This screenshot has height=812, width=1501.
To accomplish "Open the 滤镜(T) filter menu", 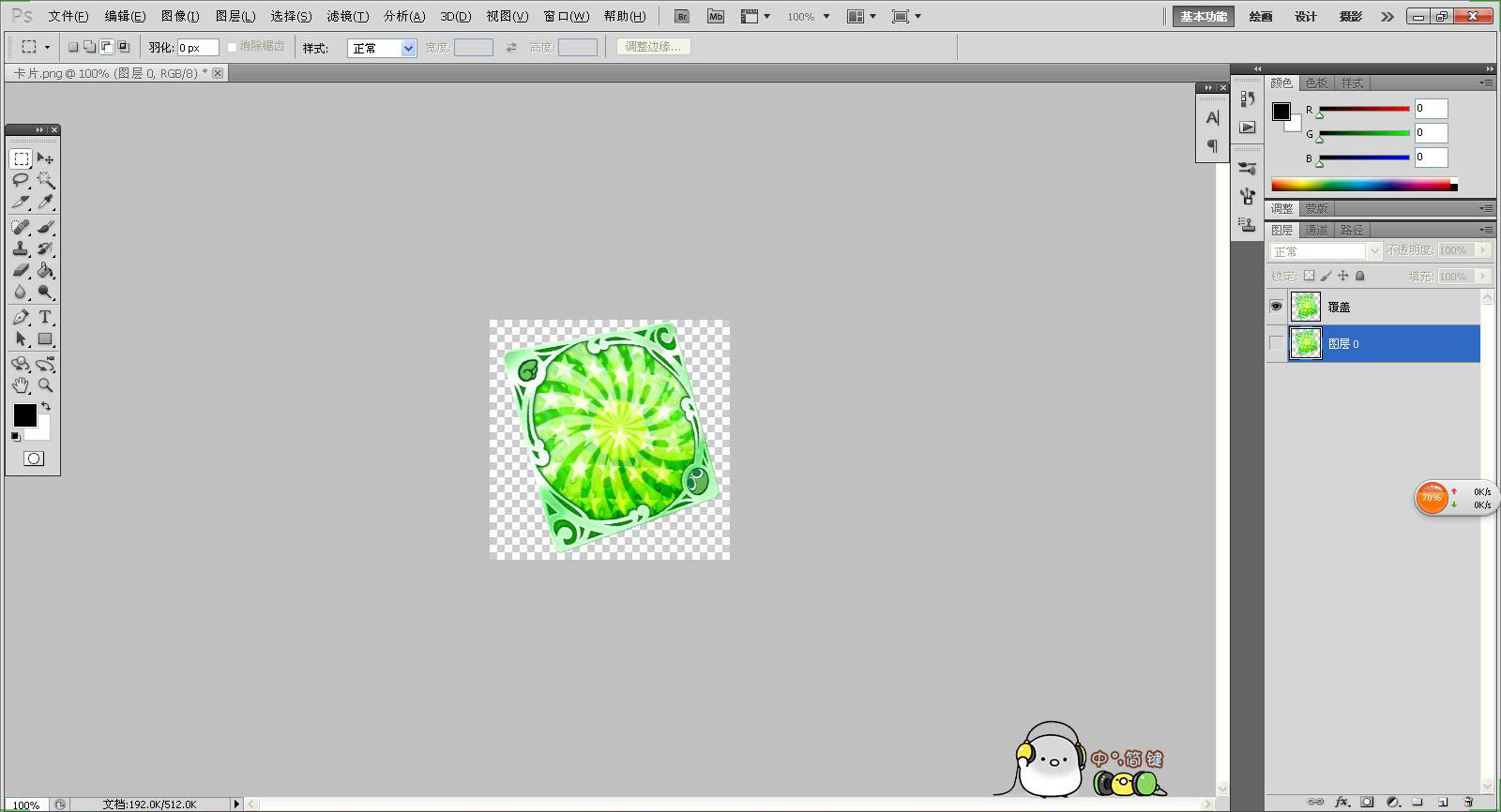I will 347,16.
